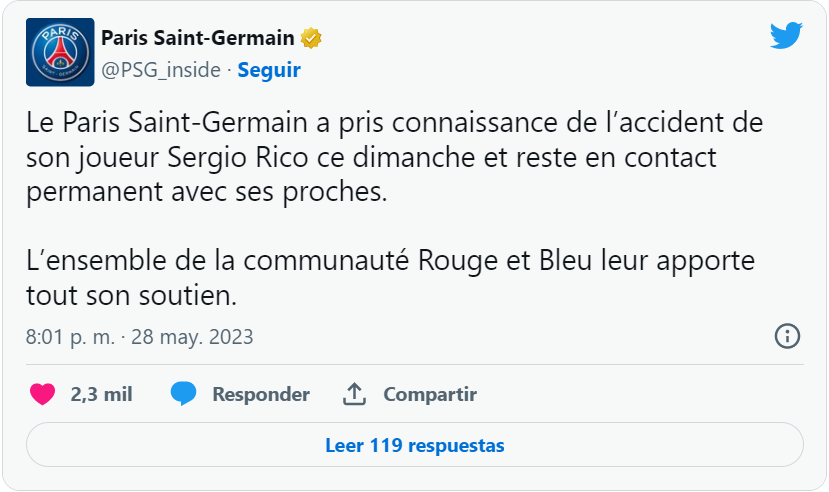Click the Responder label
This screenshot has height=492, width=829.
261,394
